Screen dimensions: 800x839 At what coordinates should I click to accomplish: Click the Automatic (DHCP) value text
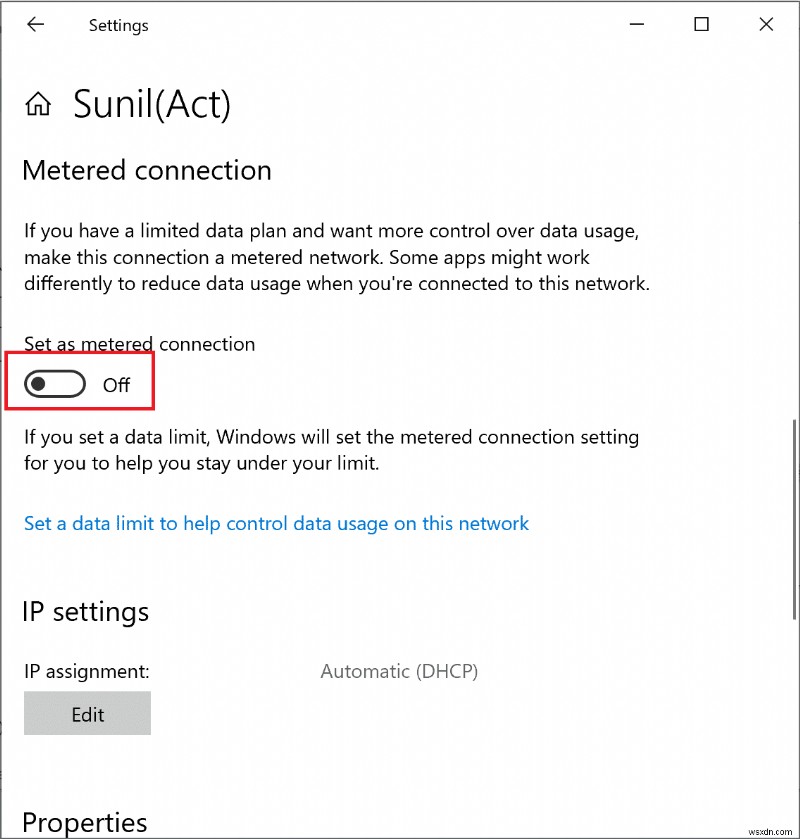pos(399,671)
